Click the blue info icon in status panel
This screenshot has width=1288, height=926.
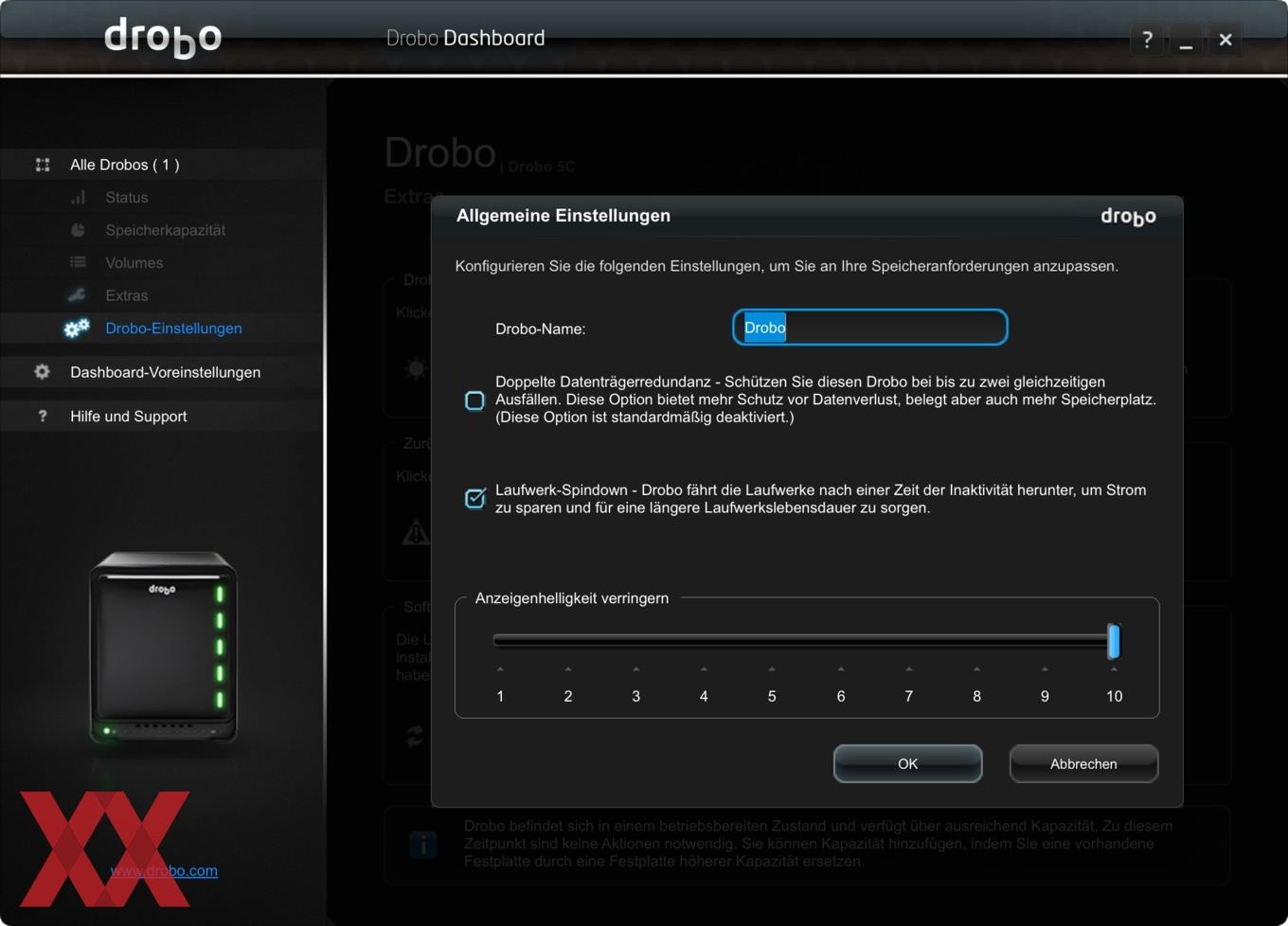point(423,845)
